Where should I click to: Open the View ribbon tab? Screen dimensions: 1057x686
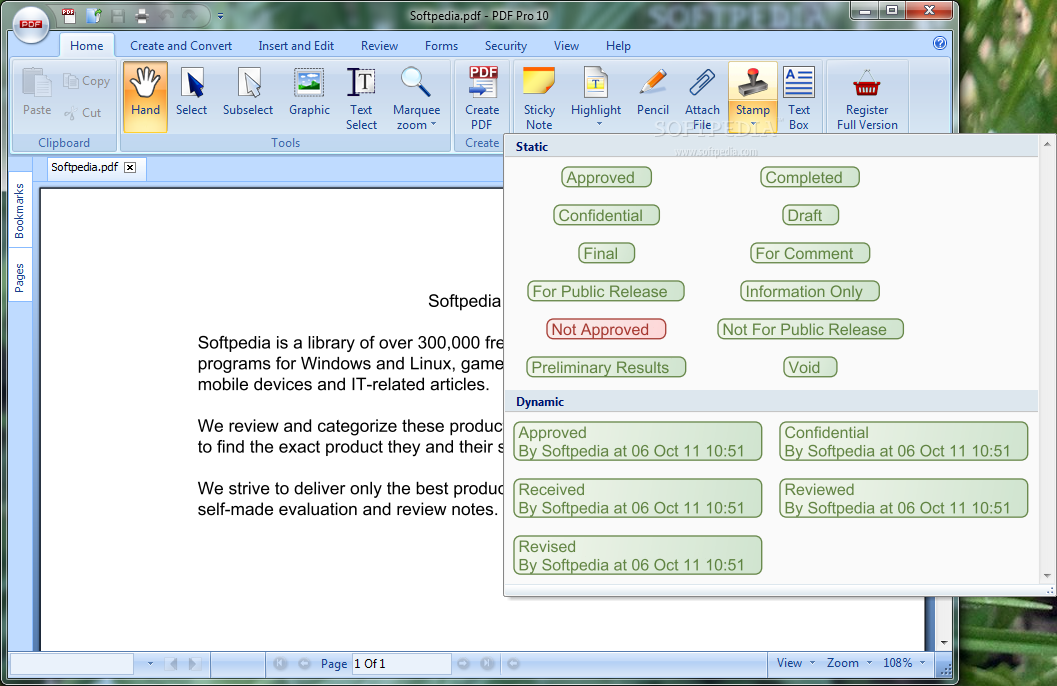[x=566, y=46]
